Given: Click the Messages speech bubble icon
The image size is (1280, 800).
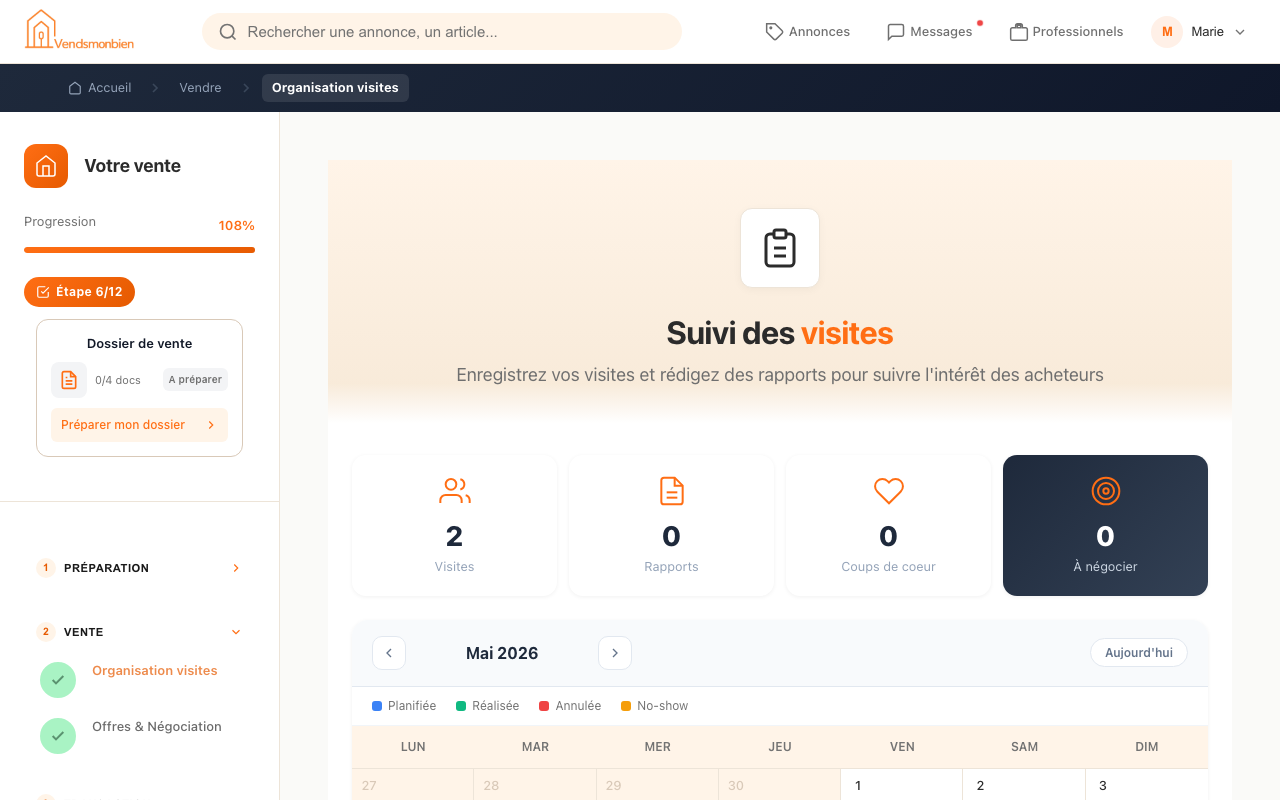Looking at the screenshot, I should [896, 32].
